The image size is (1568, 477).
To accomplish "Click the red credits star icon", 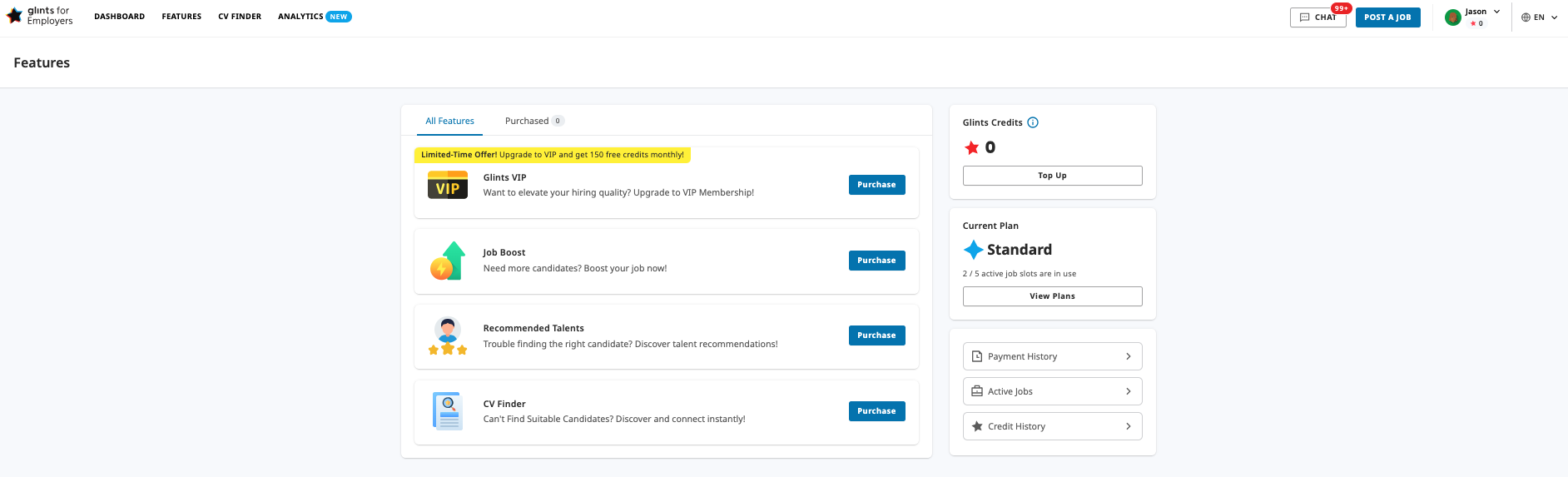I will point(971,147).
